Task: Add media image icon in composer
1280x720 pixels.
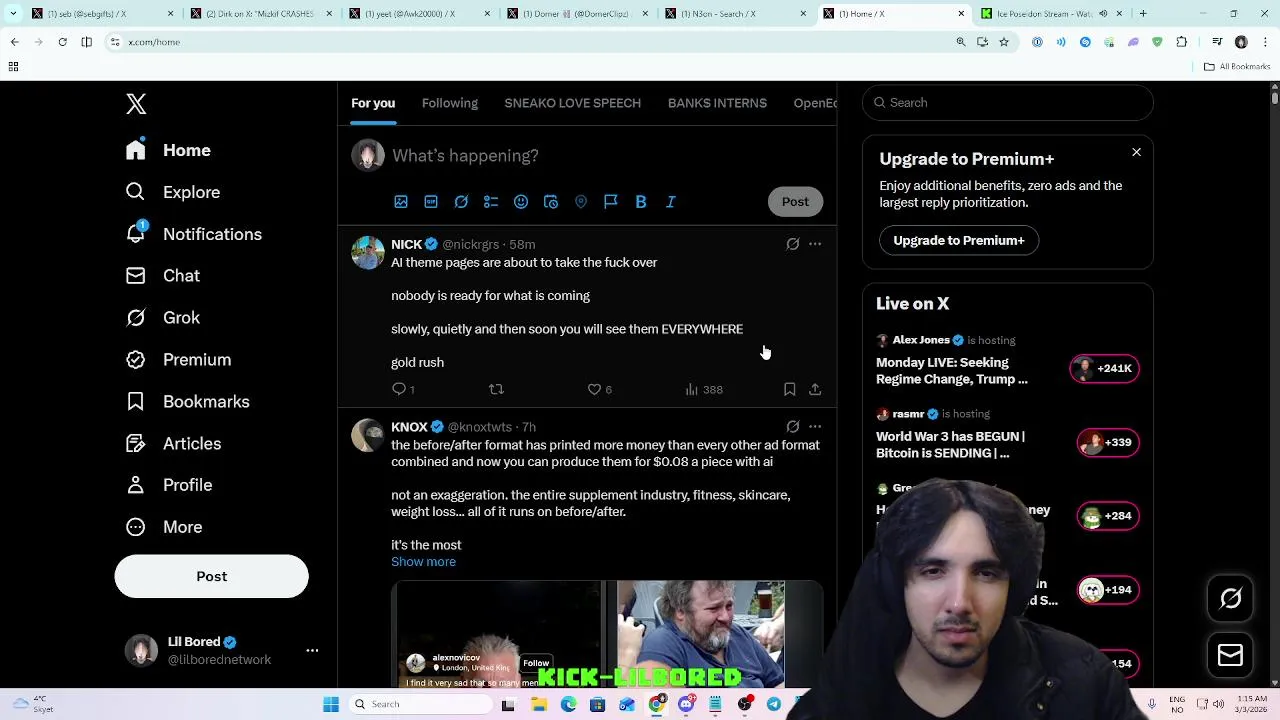Action: (x=401, y=202)
